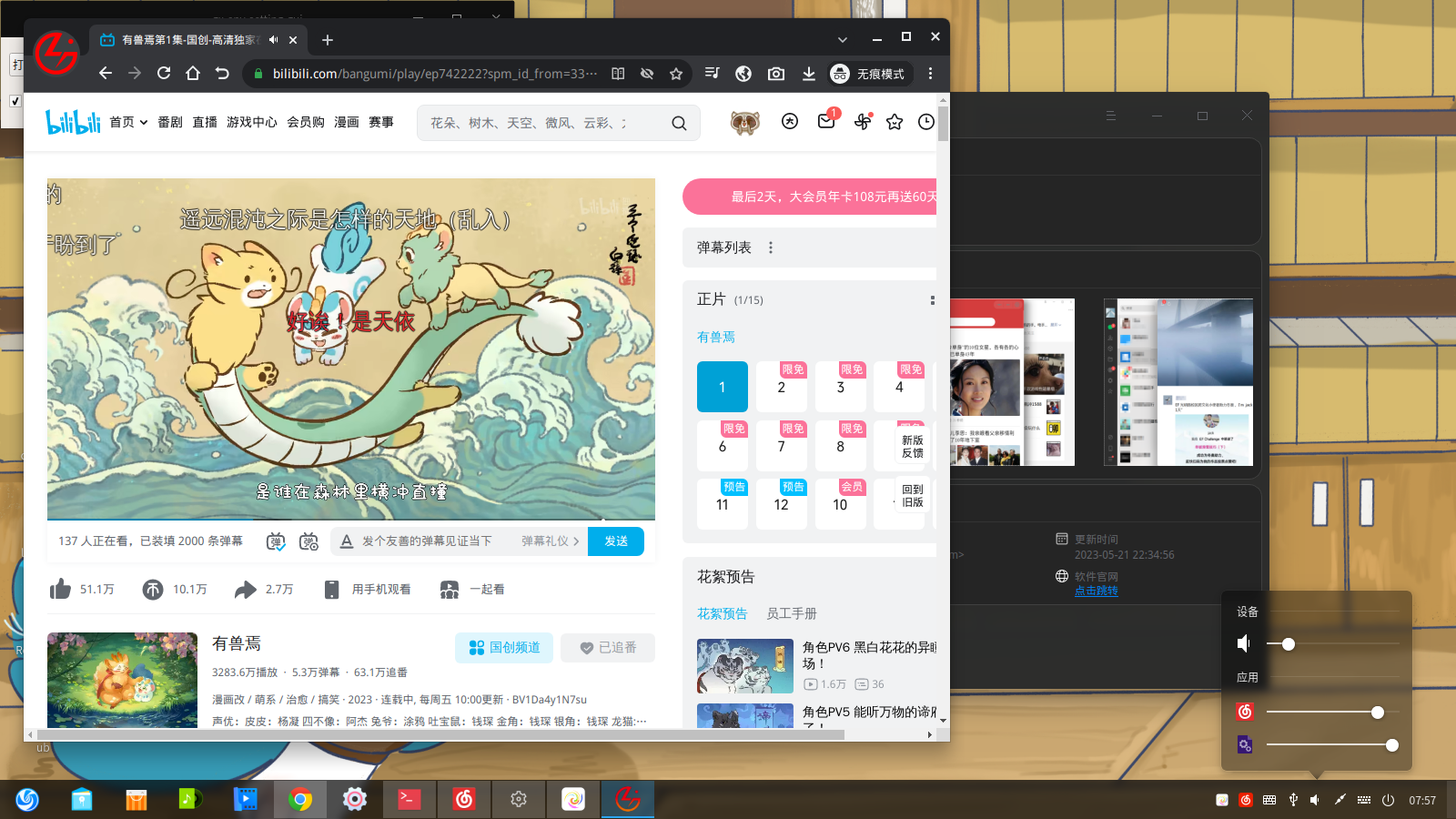
Task: Give coins using the coin icon
Action: click(153, 590)
